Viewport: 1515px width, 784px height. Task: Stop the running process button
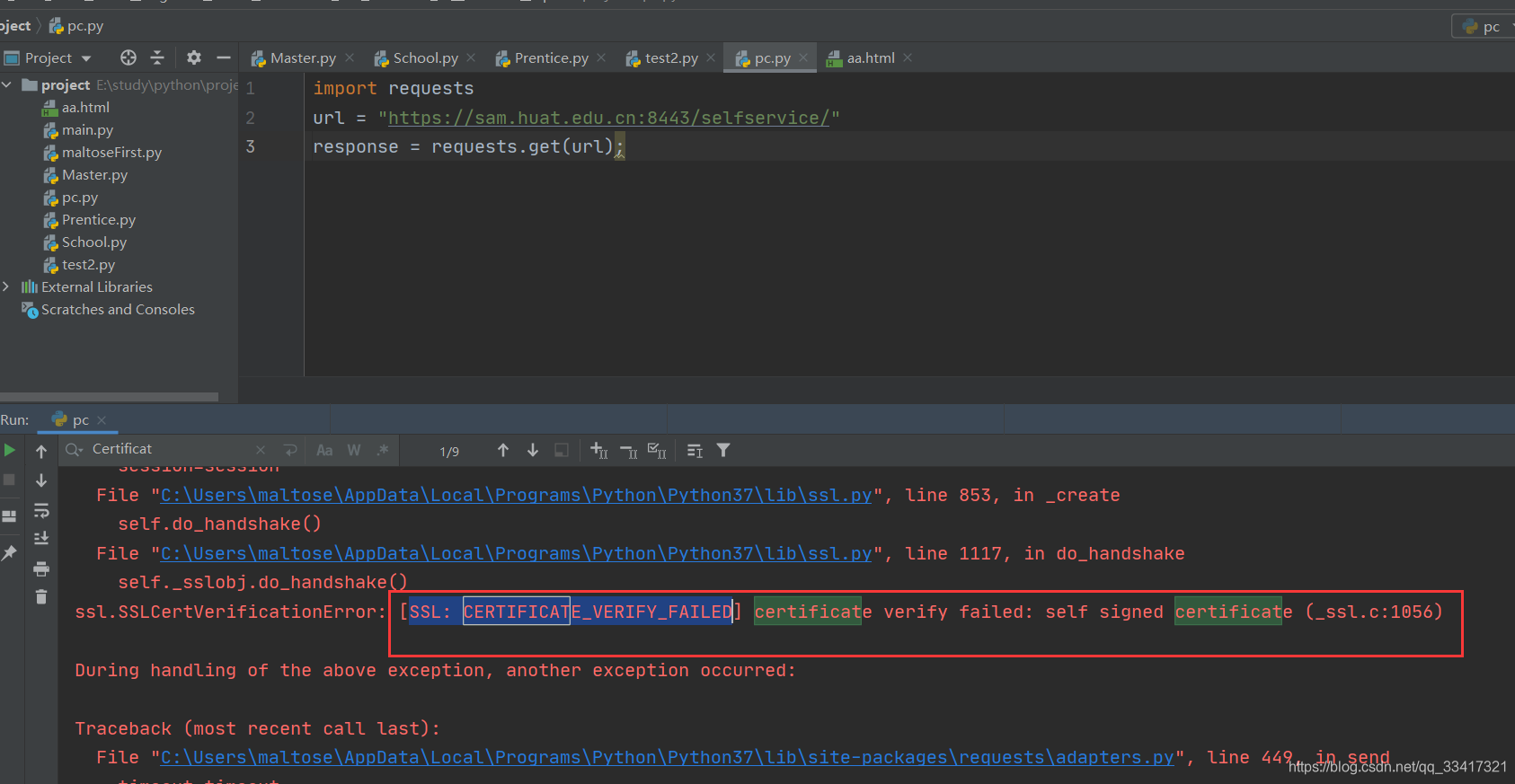[10, 480]
